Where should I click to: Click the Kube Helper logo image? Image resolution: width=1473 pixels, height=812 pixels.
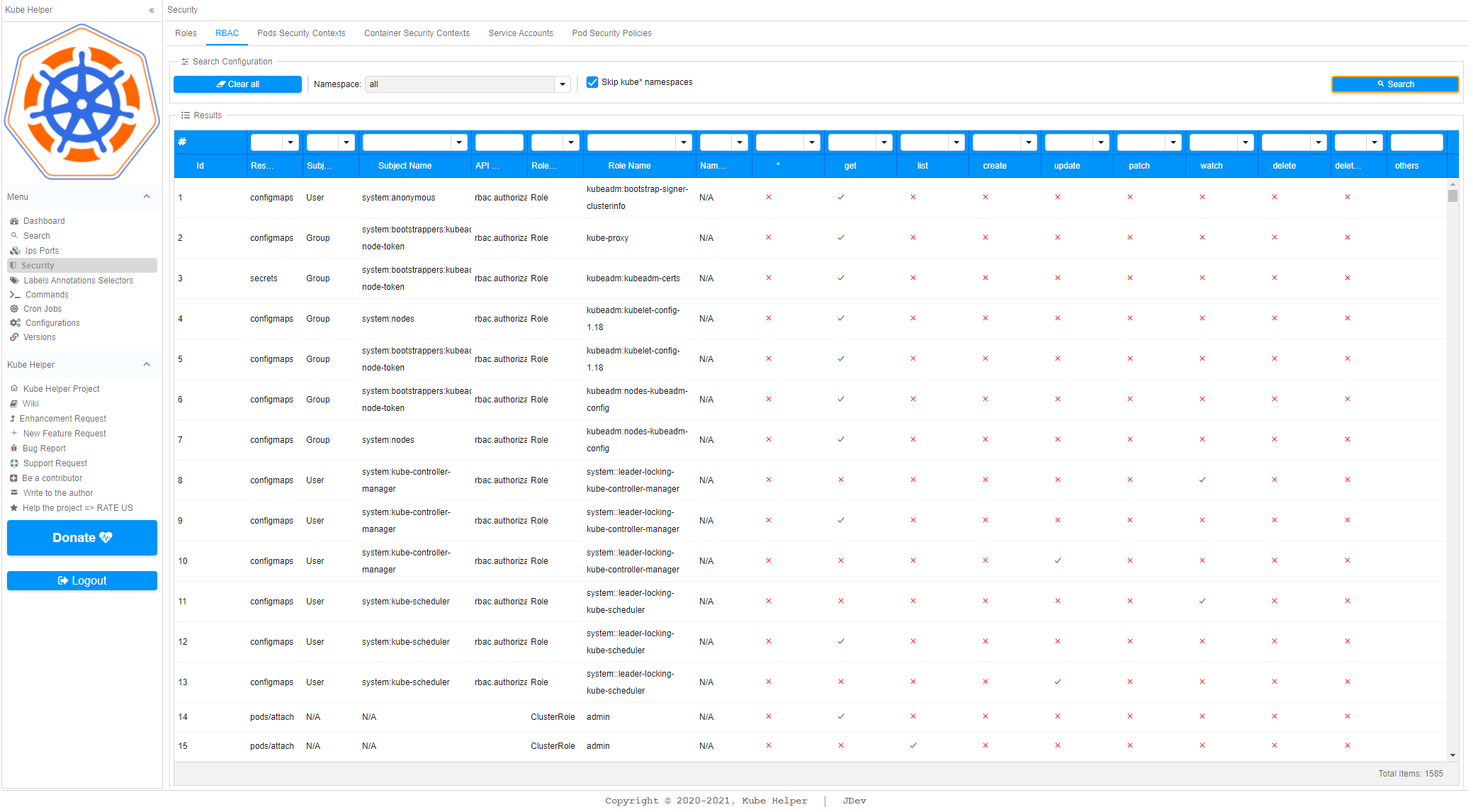tap(82, 102)
